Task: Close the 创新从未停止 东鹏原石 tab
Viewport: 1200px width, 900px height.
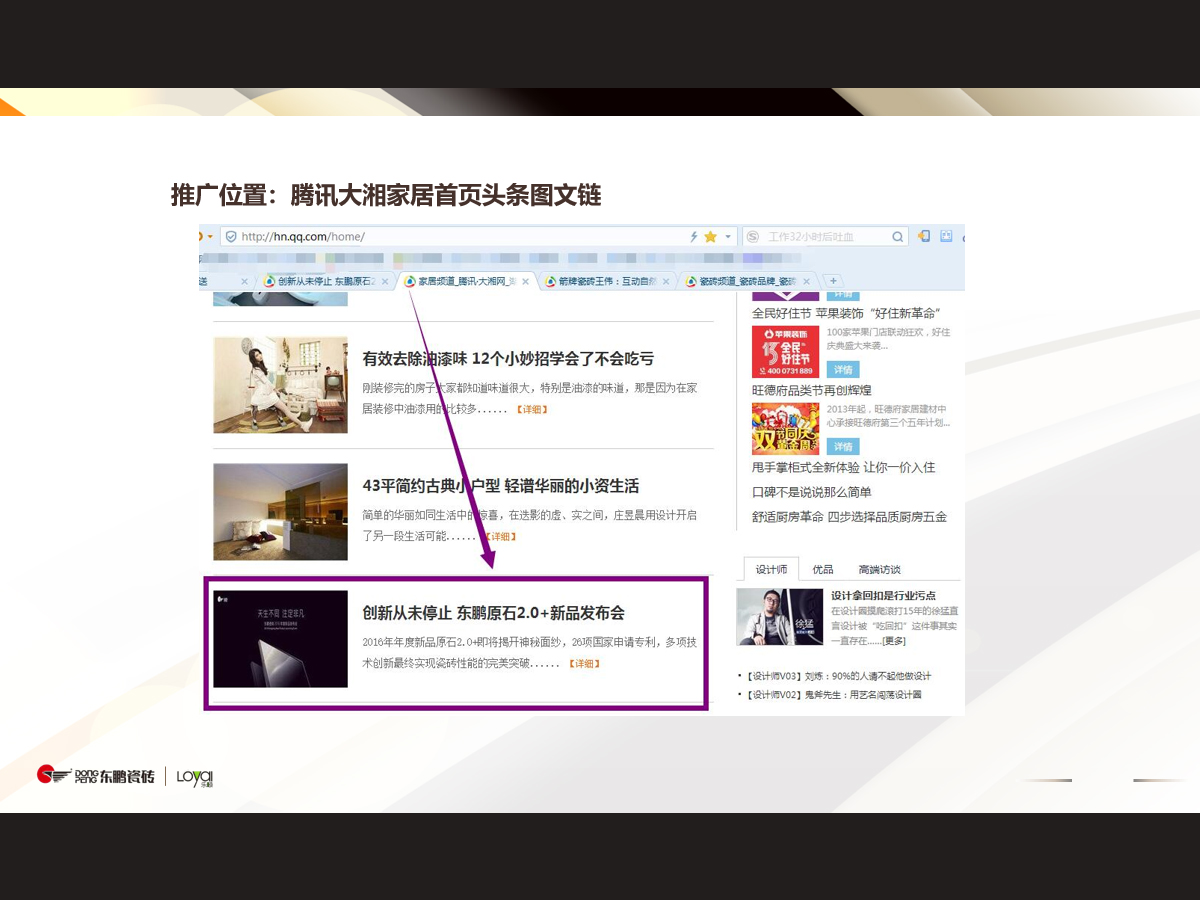Action: click(x=385, y=282)
